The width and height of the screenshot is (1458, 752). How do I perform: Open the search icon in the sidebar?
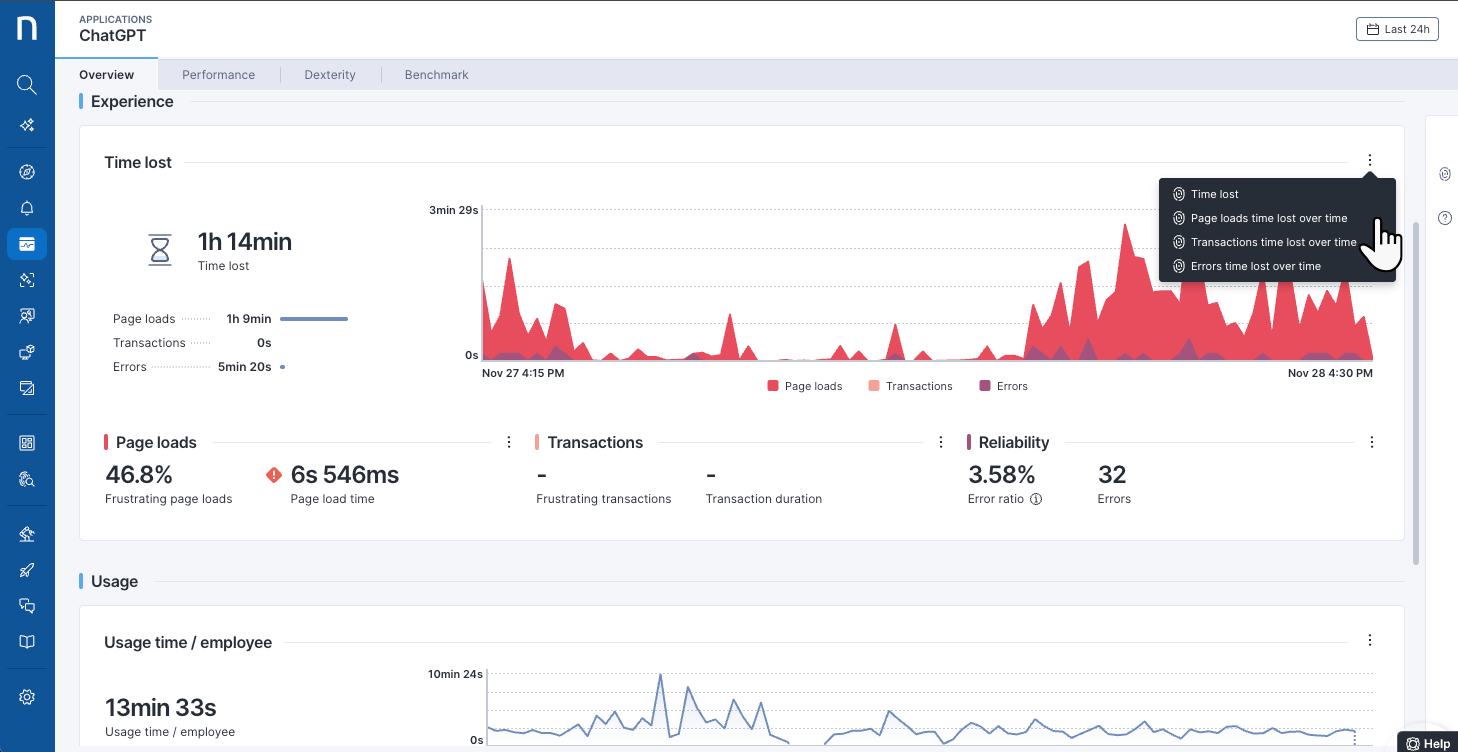(27, 84)
